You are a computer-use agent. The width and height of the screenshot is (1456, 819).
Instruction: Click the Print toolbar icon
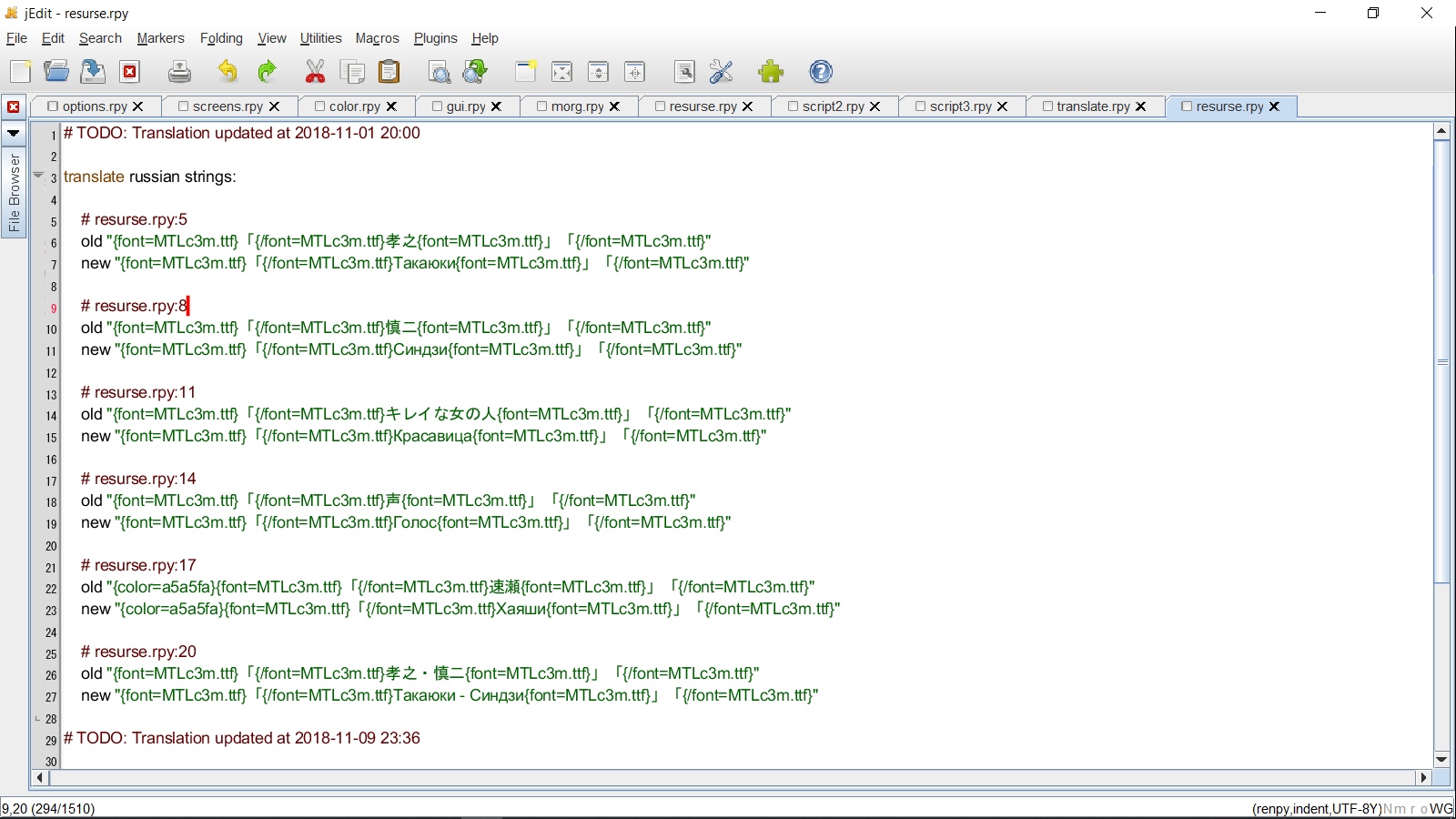(179, 72)
